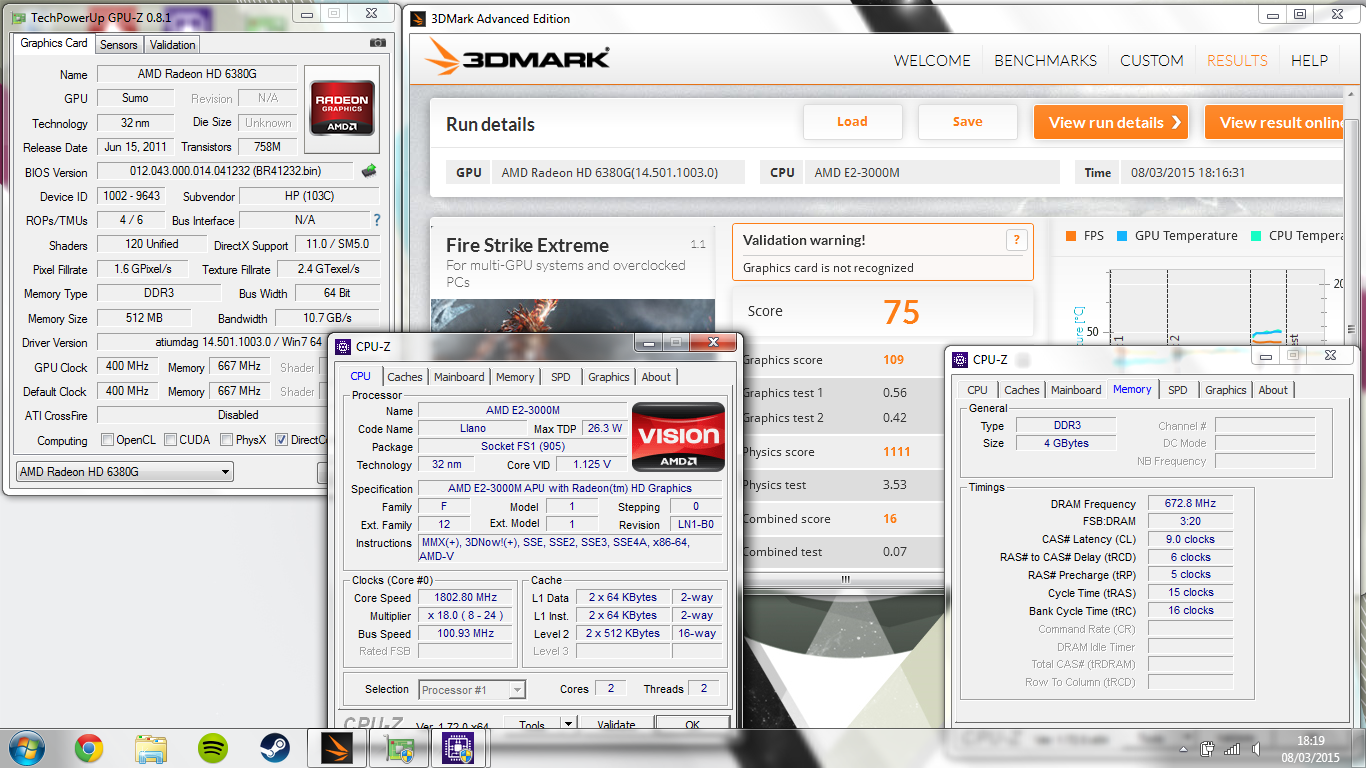The height and width of the screenshot is (768, 1366).
Task: Open Memory tab in front CPU-Z window
Action: 515,377
